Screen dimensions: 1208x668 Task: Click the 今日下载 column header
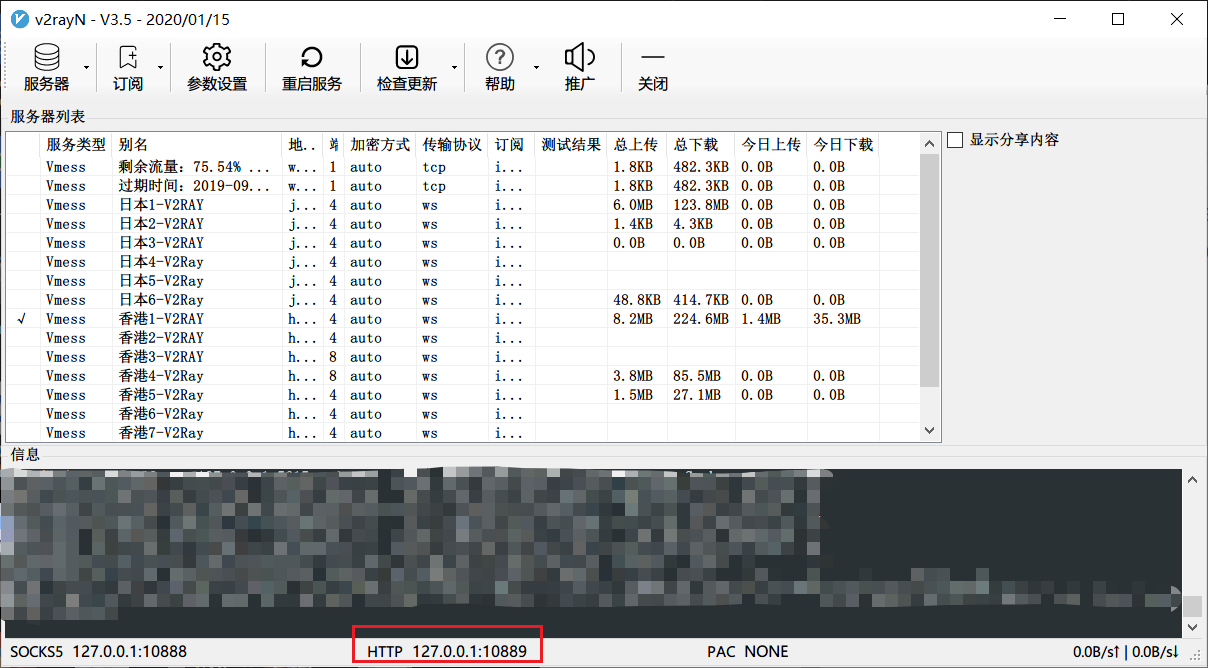pos(843,145)
